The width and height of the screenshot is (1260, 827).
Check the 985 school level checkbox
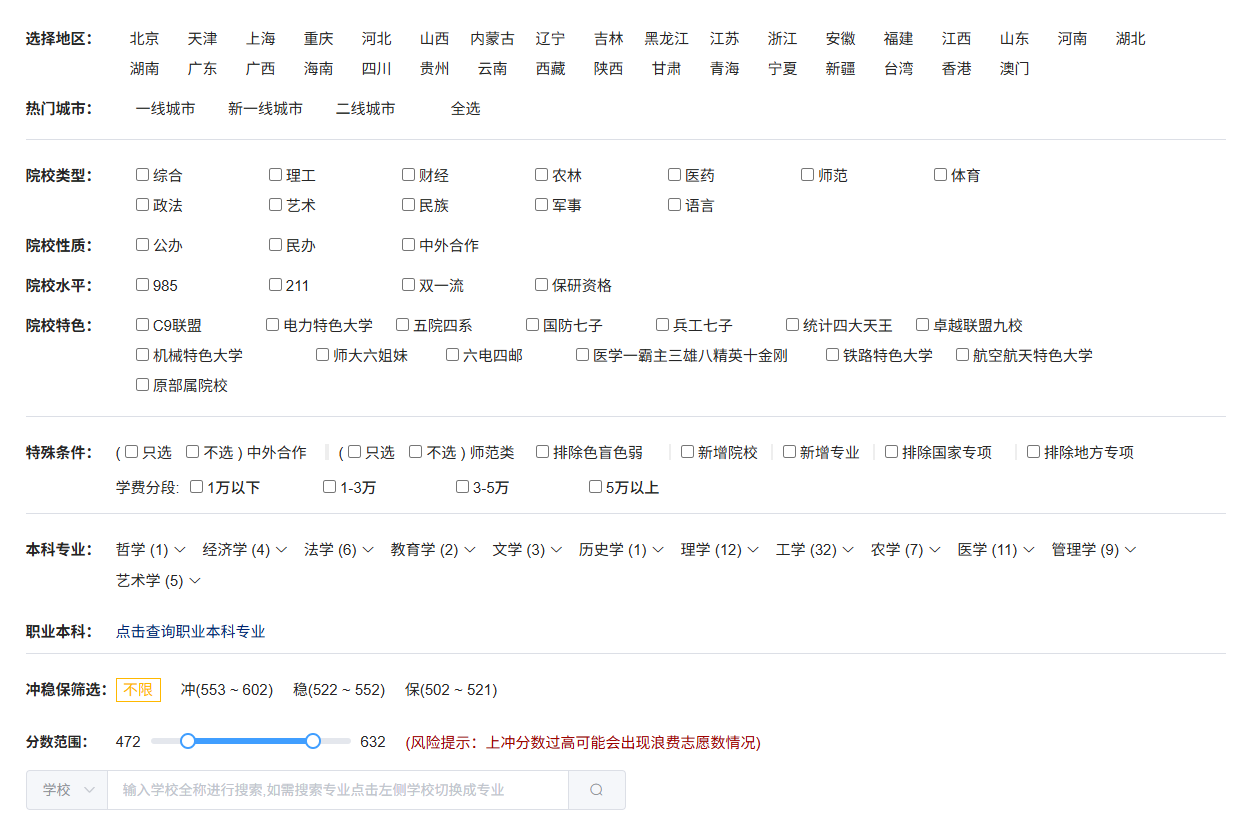tap(142, 285)
